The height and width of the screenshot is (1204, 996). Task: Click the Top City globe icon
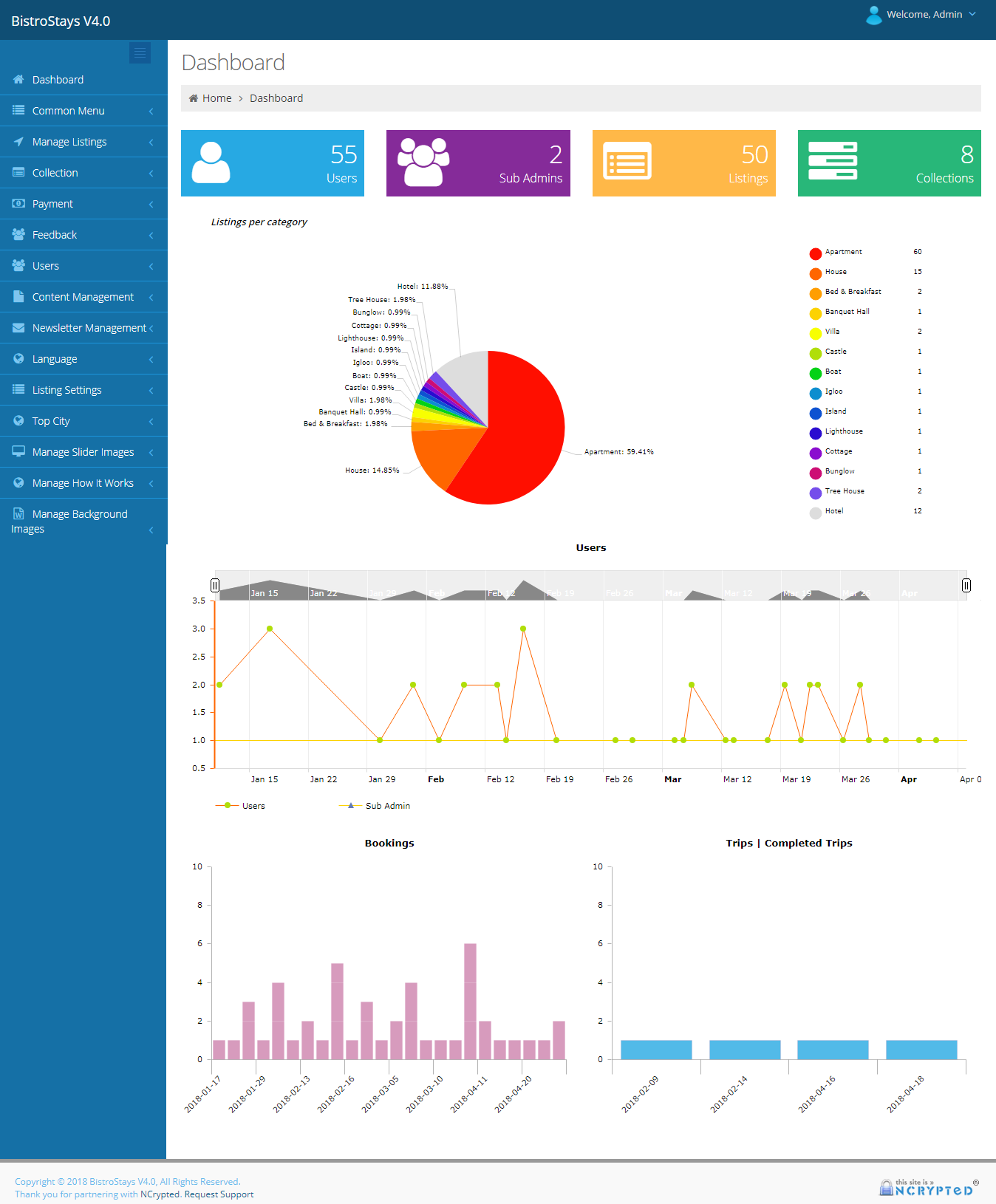click(x=18, y=420)
